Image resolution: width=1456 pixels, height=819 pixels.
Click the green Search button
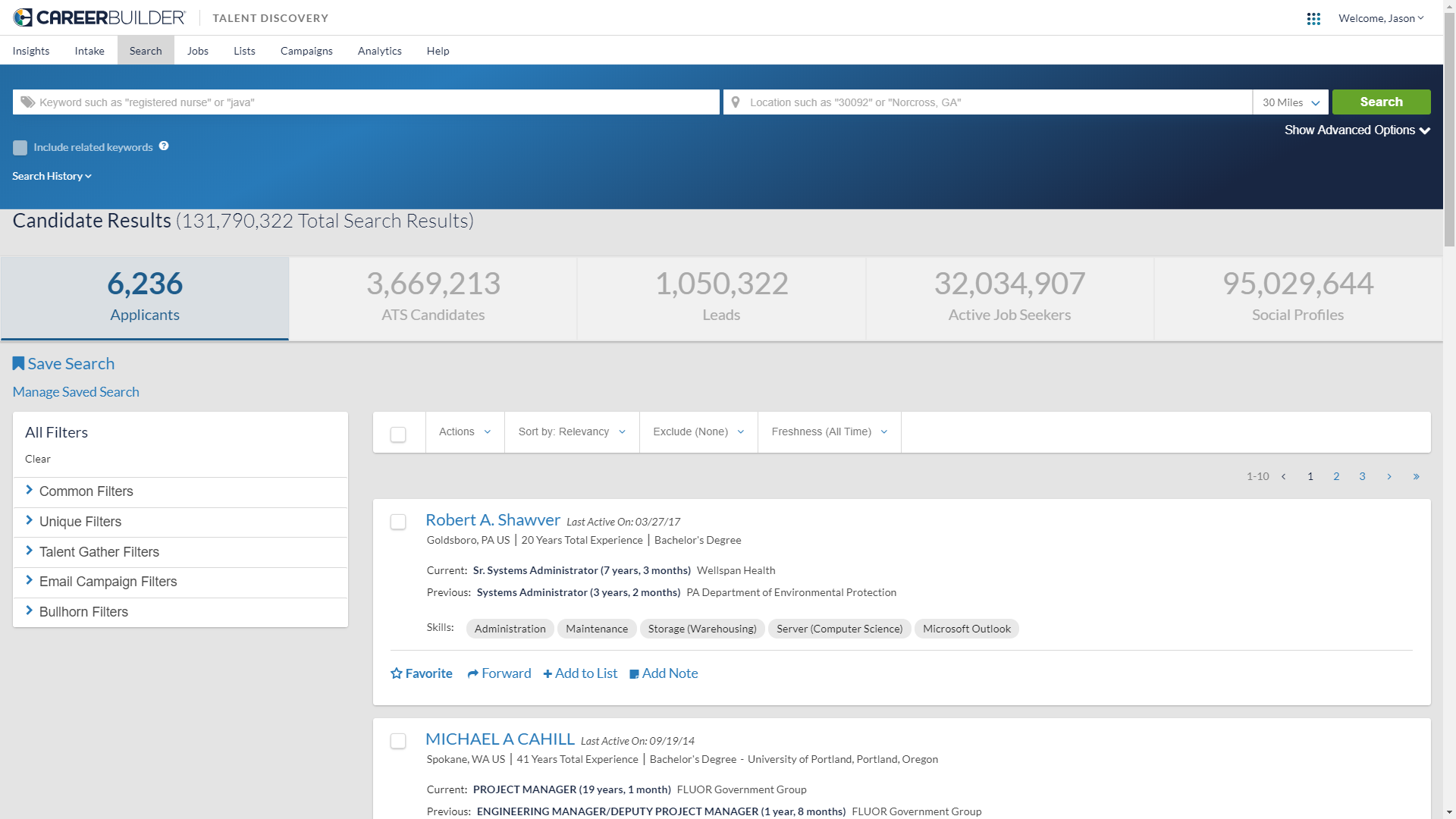point(1381,102)
